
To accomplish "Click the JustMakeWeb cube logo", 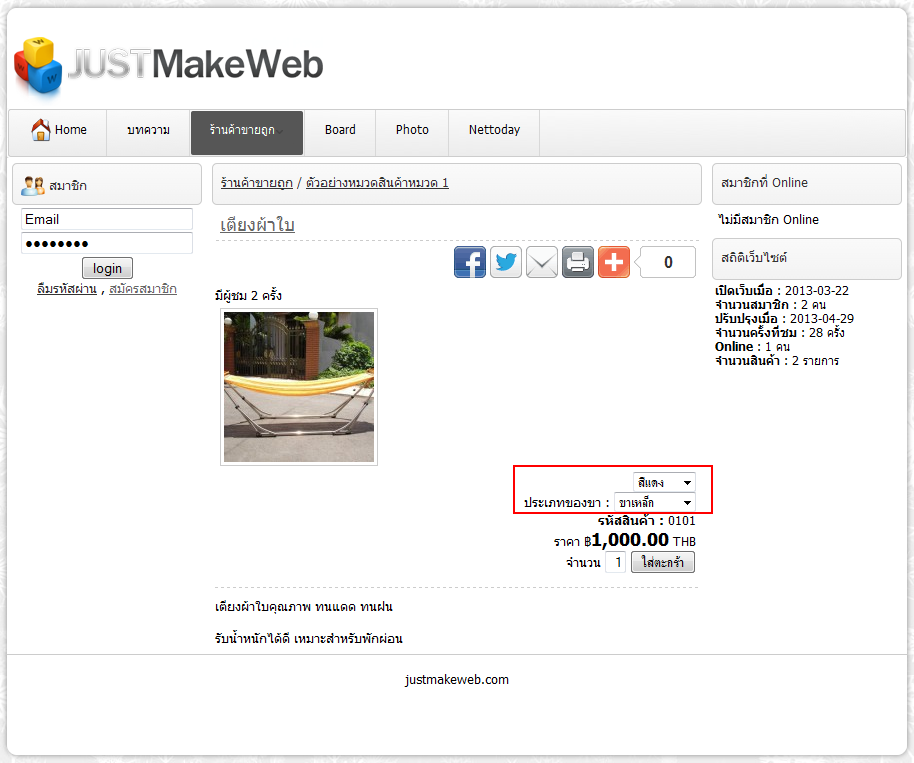I will coord(38,65).
